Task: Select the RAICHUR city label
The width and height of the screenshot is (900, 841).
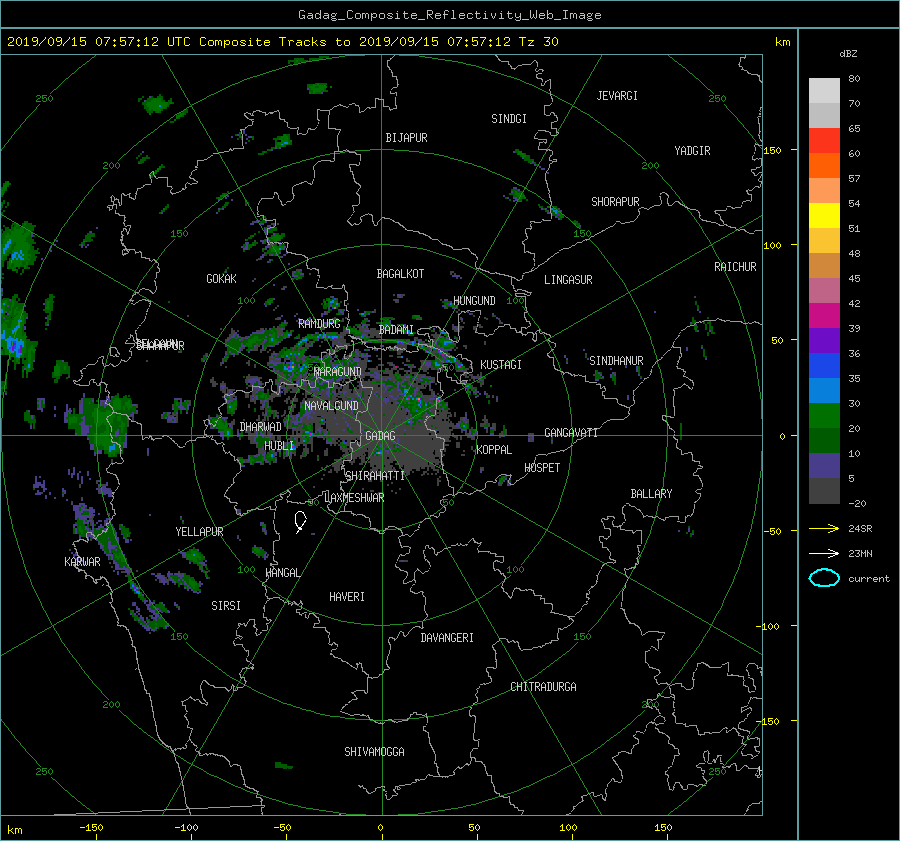Action: pos(735,267)
